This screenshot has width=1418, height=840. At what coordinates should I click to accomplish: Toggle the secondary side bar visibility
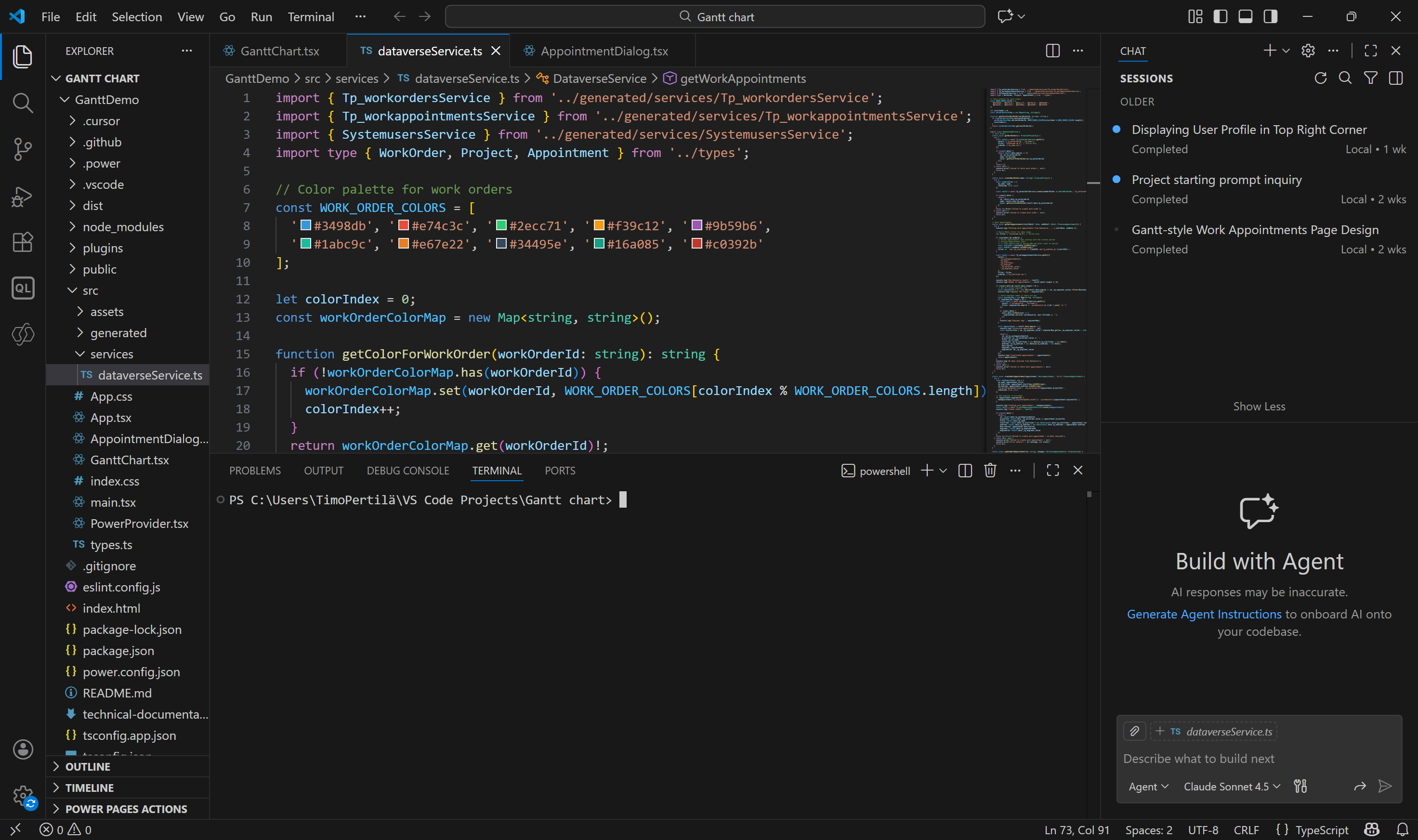[1270, 16]
